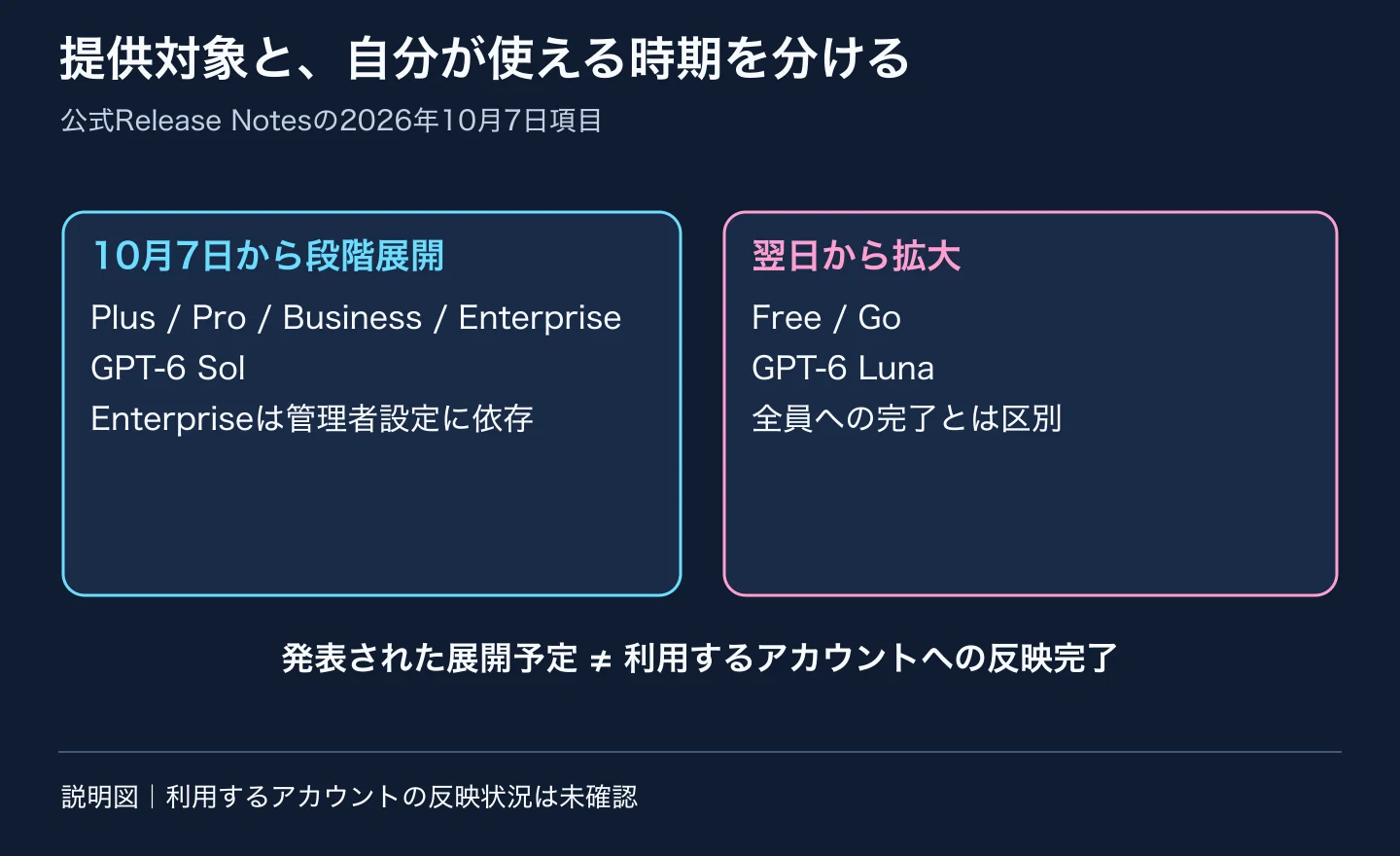This screenshot has height=856, width=1400.
Task: Click the footer label 説明図
Action: coord(100,797)
